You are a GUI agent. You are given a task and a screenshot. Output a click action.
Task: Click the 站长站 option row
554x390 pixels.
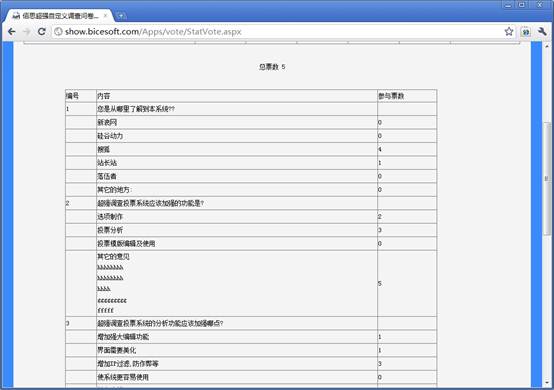point(251,163)
